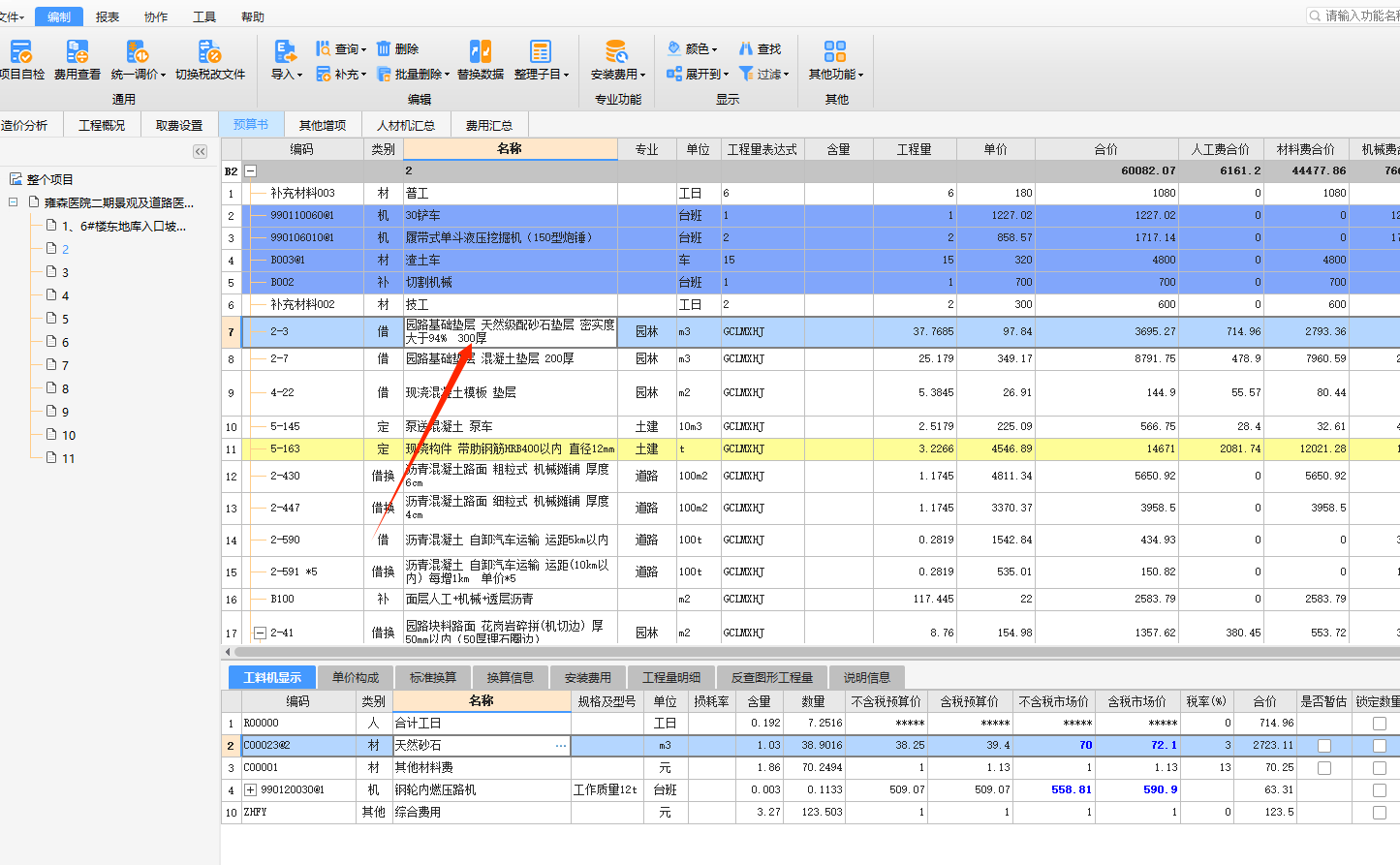This screenshot has width=1400, height=865.
Task: Click 合价 total 60082.07 cell
Action: click(x=1106, y=171)
